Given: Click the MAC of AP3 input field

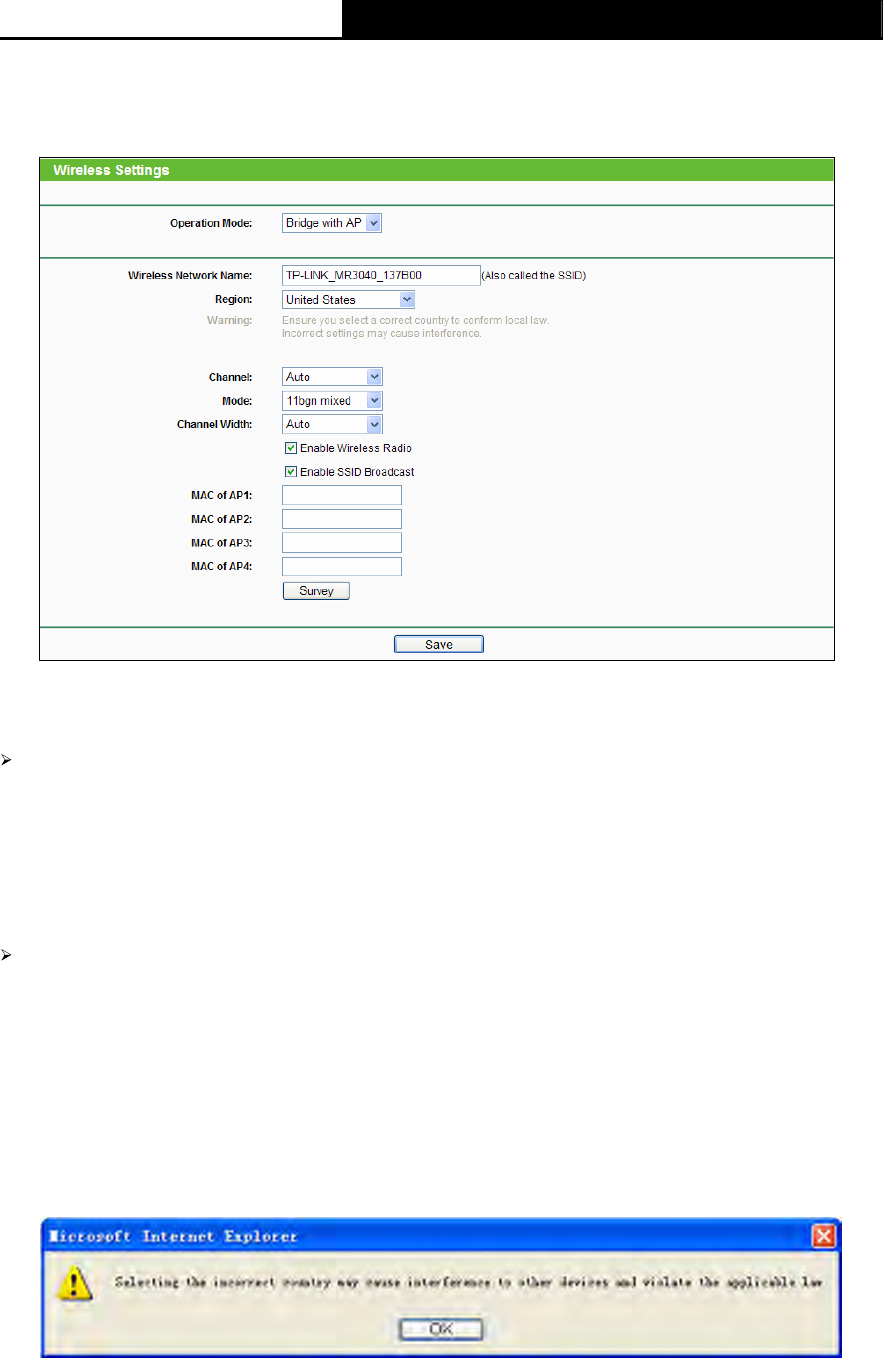Looking at the screenshot, I should click(x=342, y=543).
